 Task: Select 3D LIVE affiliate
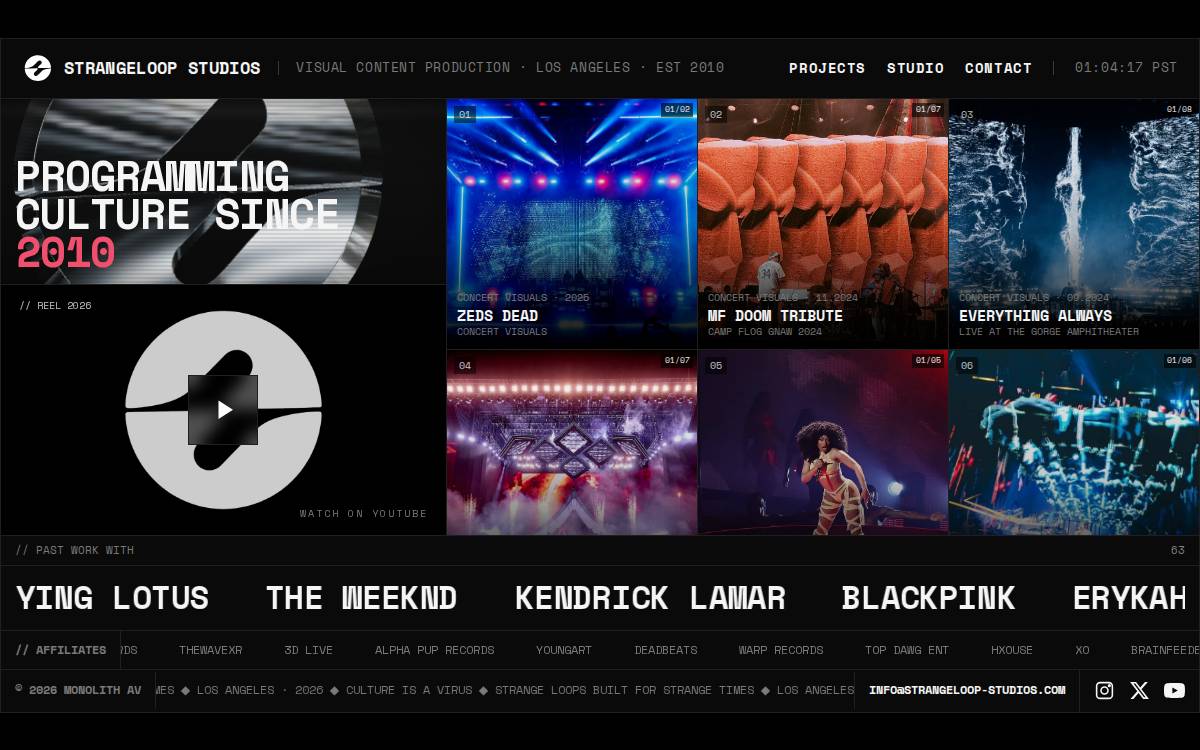coord(309,650)
